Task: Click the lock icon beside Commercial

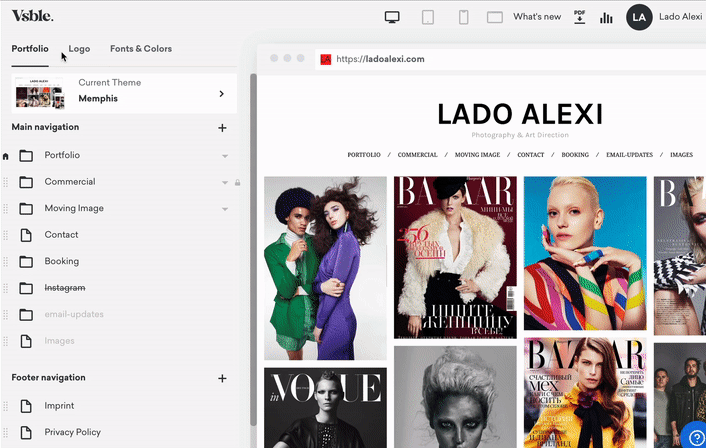Action: click(x=237, y=182)
